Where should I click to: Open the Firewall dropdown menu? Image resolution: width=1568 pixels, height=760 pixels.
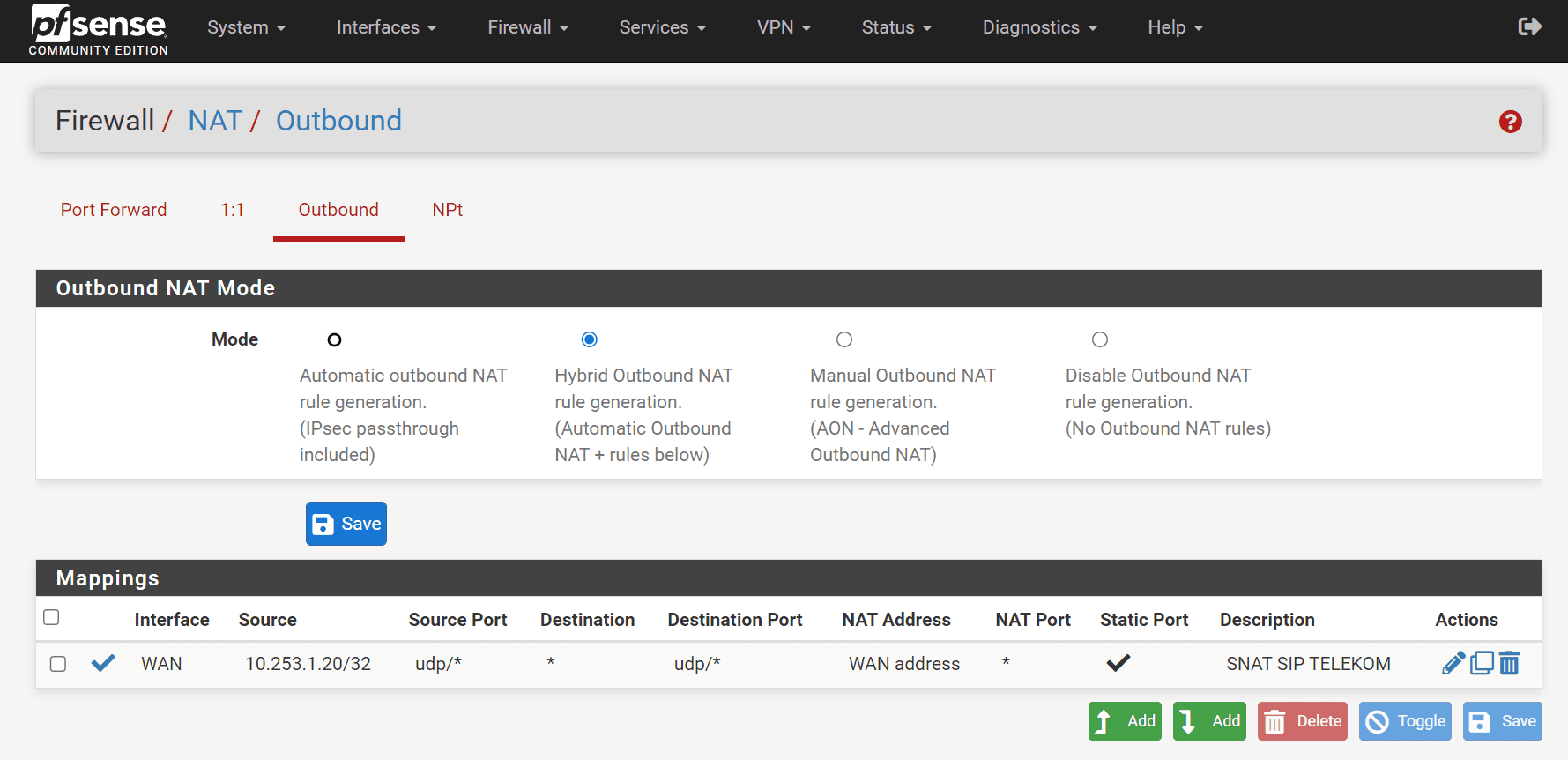click(x=529, y=27)
